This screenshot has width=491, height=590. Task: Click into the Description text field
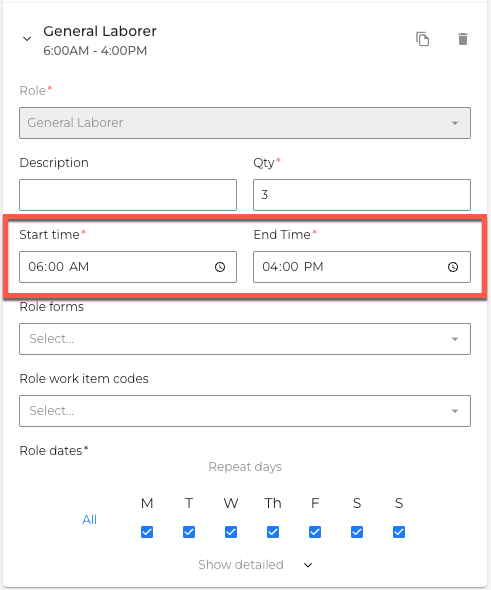pyautogui.click(x=128, y=195)
